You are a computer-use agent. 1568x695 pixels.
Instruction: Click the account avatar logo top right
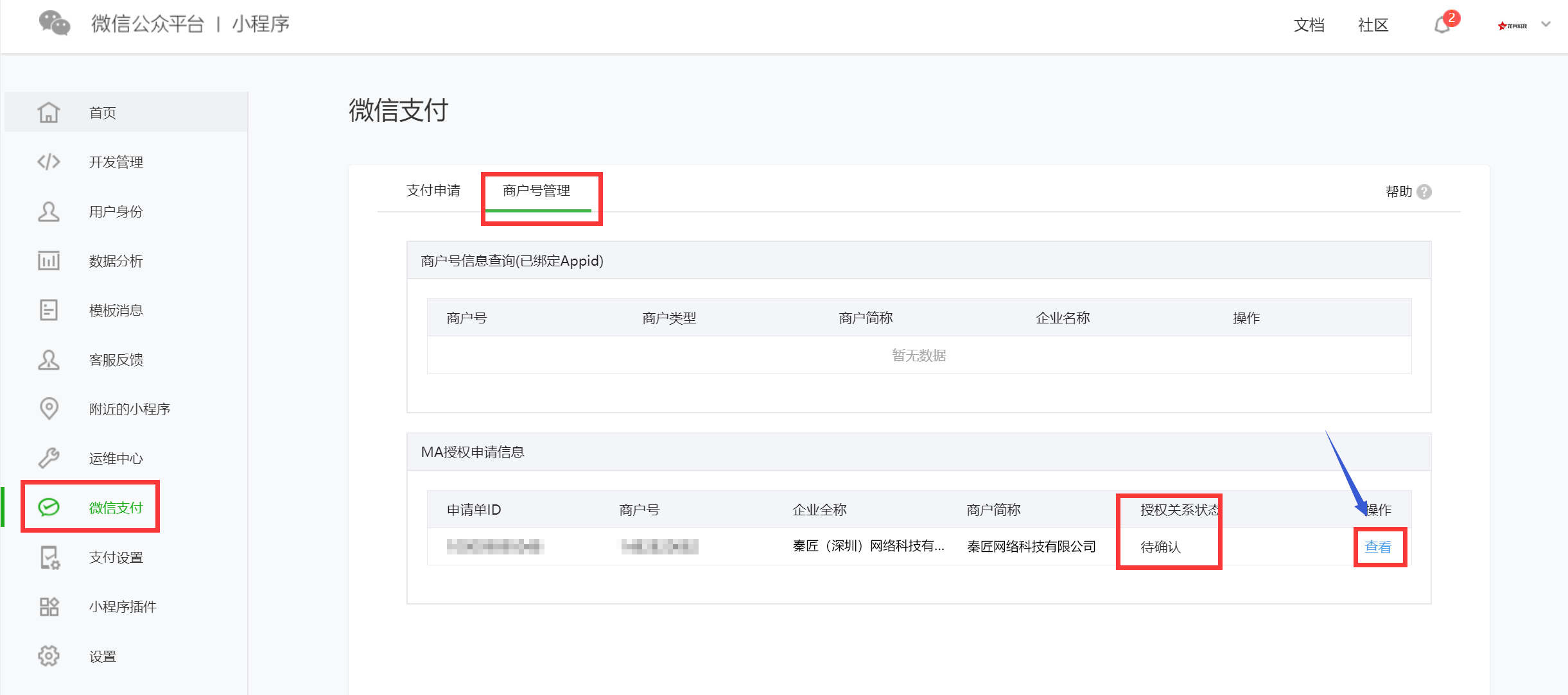1512,26
